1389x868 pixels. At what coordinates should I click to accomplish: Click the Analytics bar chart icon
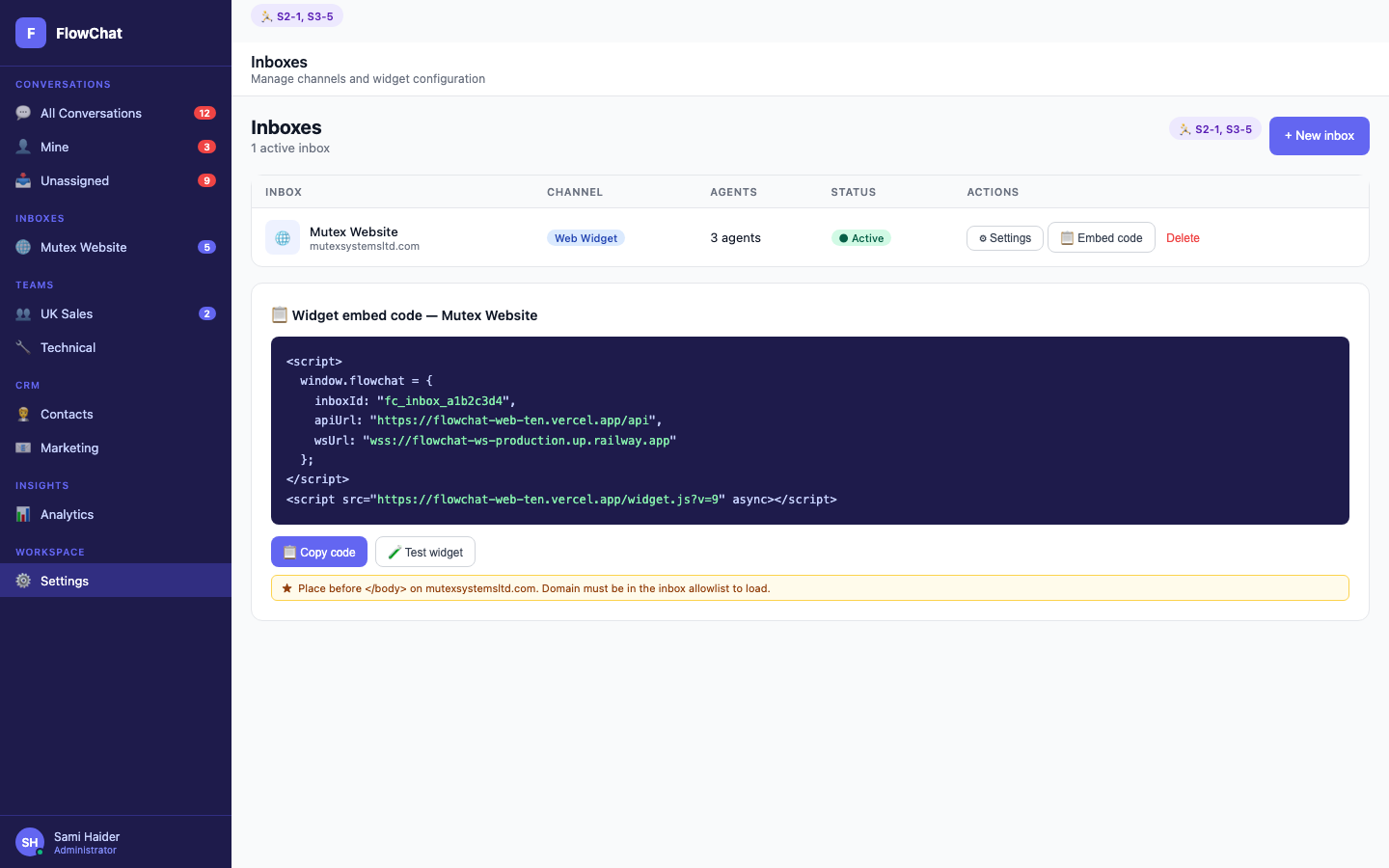23,514
